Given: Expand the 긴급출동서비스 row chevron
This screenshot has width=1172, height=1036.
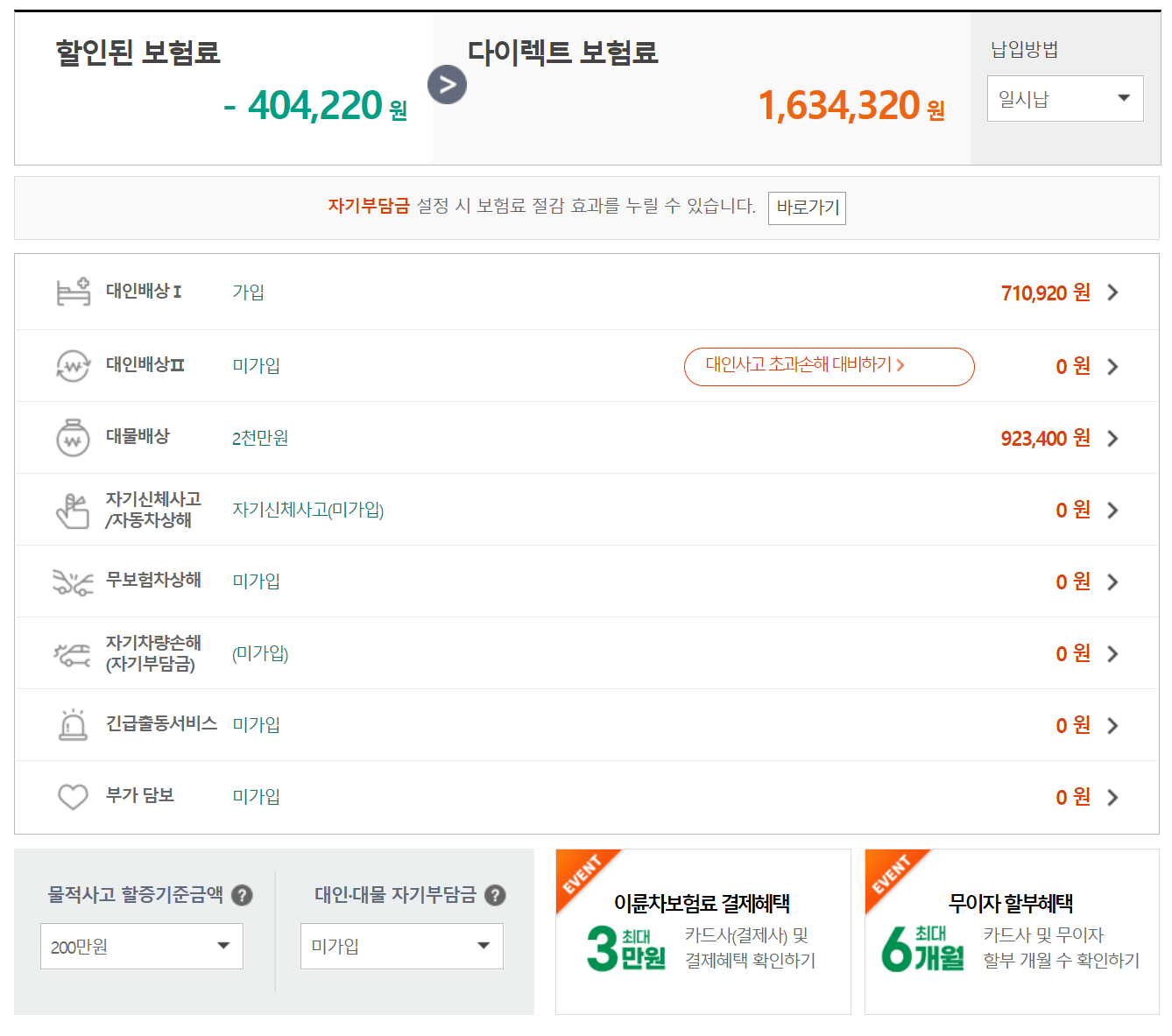Looking at the screenshot, I should tap(1113, 725).
